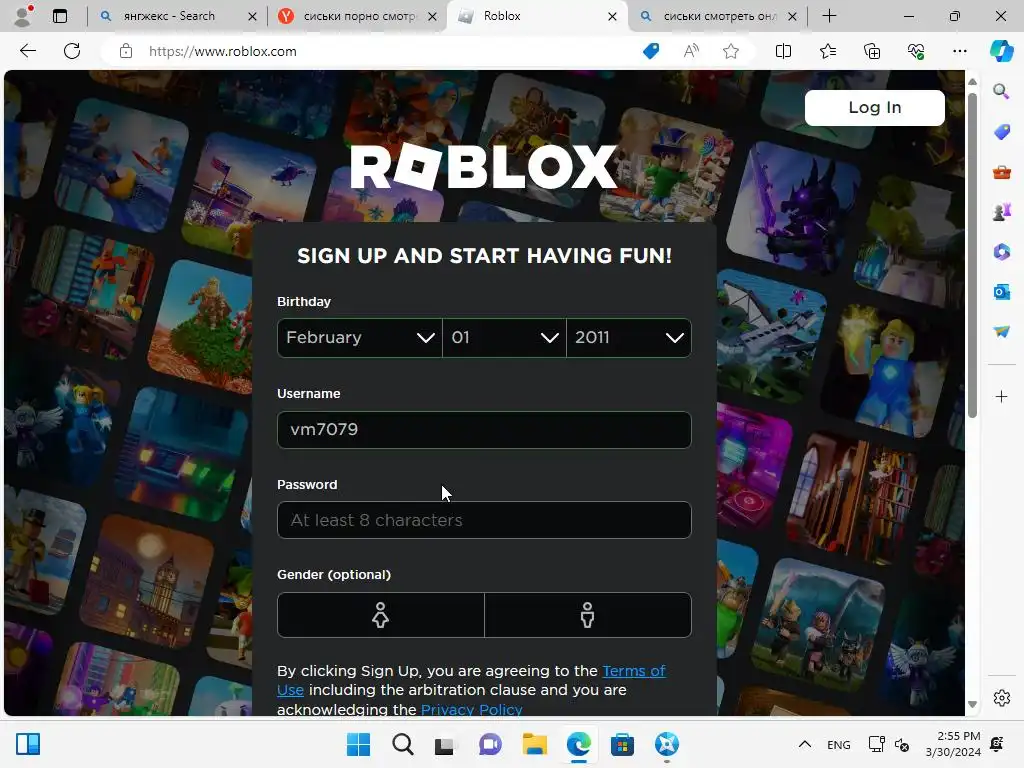Open the sidebar Microsoft 365 icon
1024x768 pixels.
click(x=1001, y=252)
